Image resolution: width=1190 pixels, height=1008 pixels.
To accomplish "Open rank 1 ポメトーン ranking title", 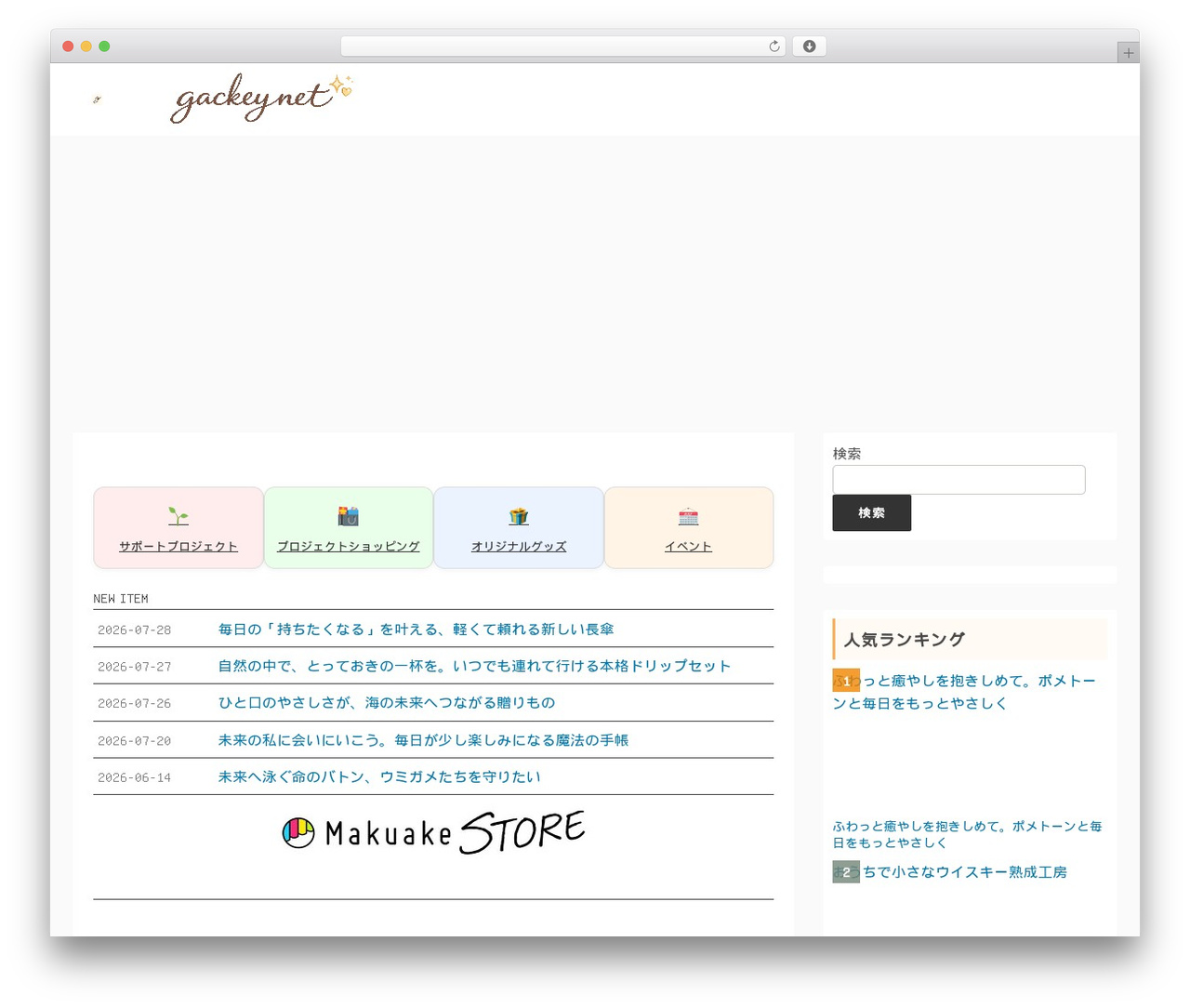I will [964, 692].
